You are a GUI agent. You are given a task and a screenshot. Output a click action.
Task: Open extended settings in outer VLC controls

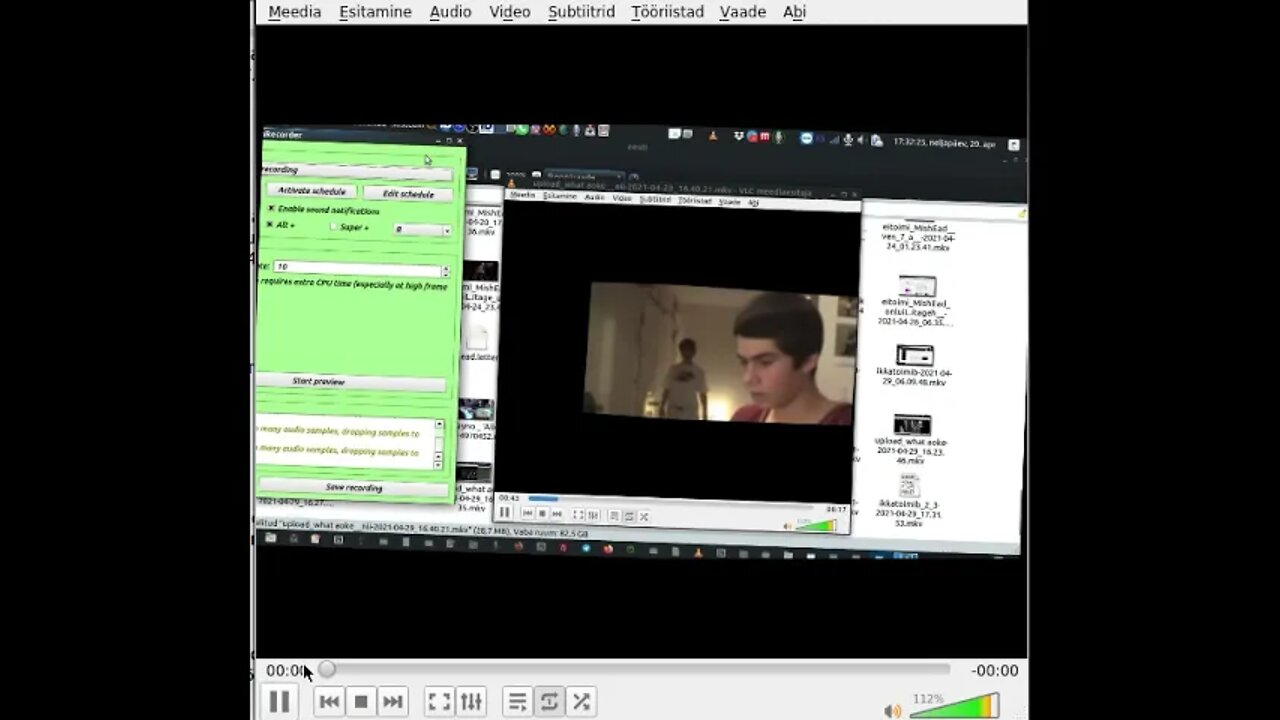pyautogui.click(x=471, y=702)
